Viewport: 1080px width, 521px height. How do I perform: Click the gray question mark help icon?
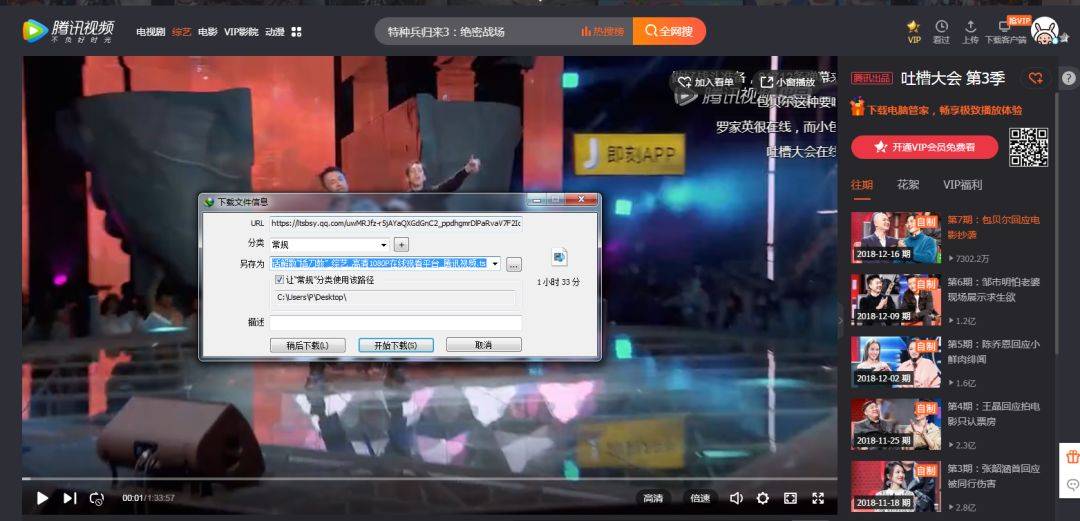[1068, 78]
